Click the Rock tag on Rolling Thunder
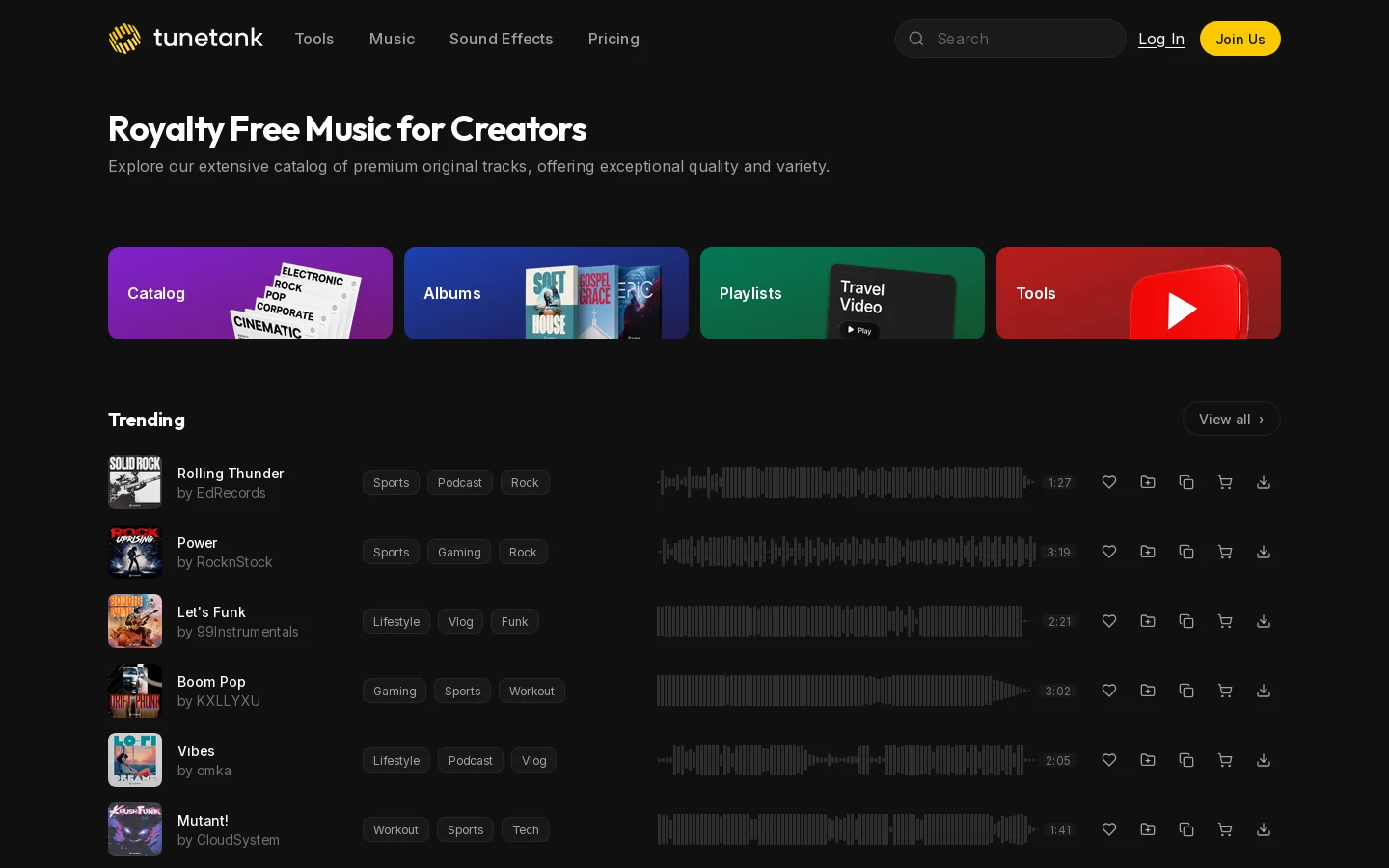1389x868 pixels. 525,482
